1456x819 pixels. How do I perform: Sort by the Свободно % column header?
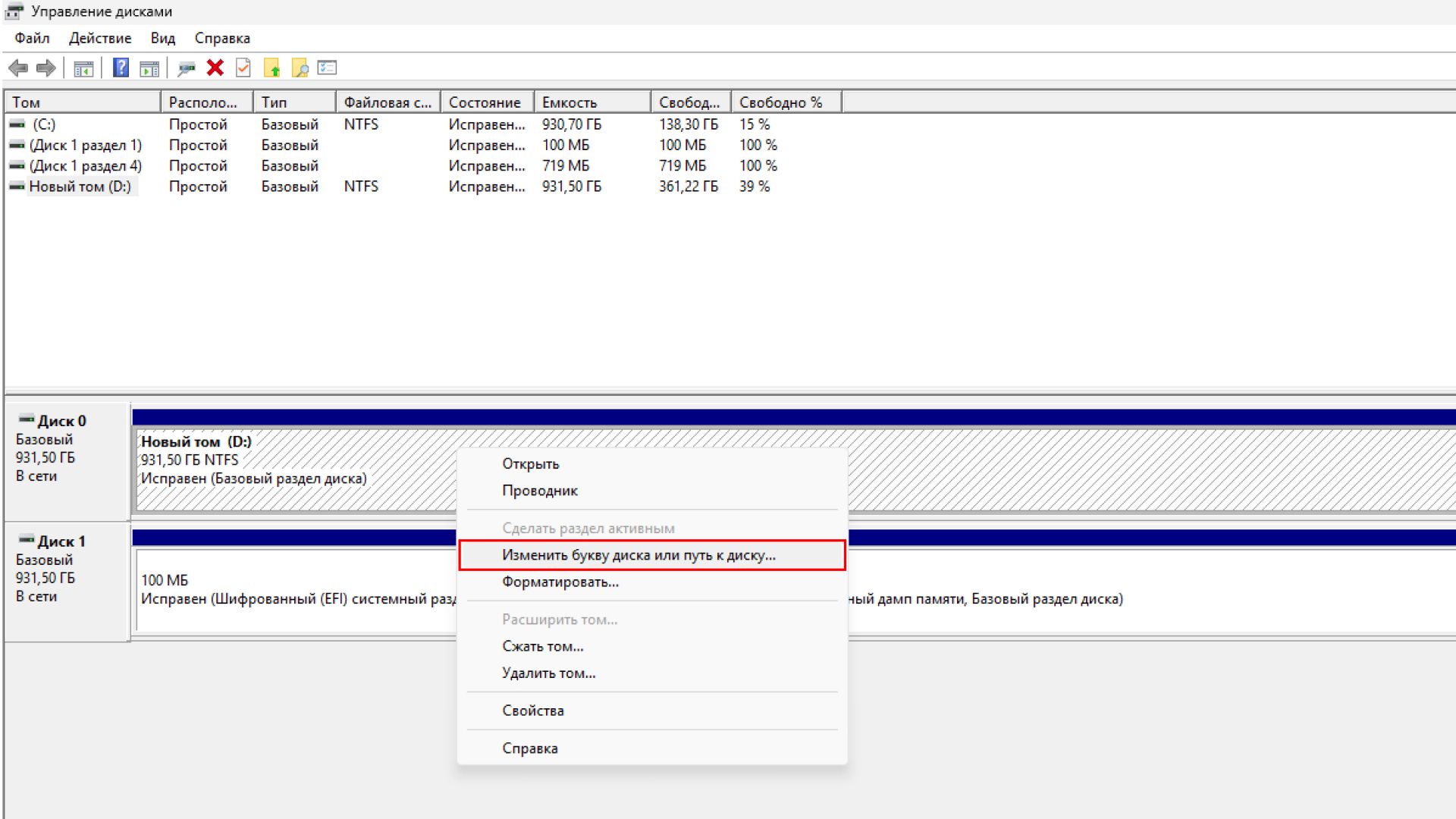coord(785,102)
